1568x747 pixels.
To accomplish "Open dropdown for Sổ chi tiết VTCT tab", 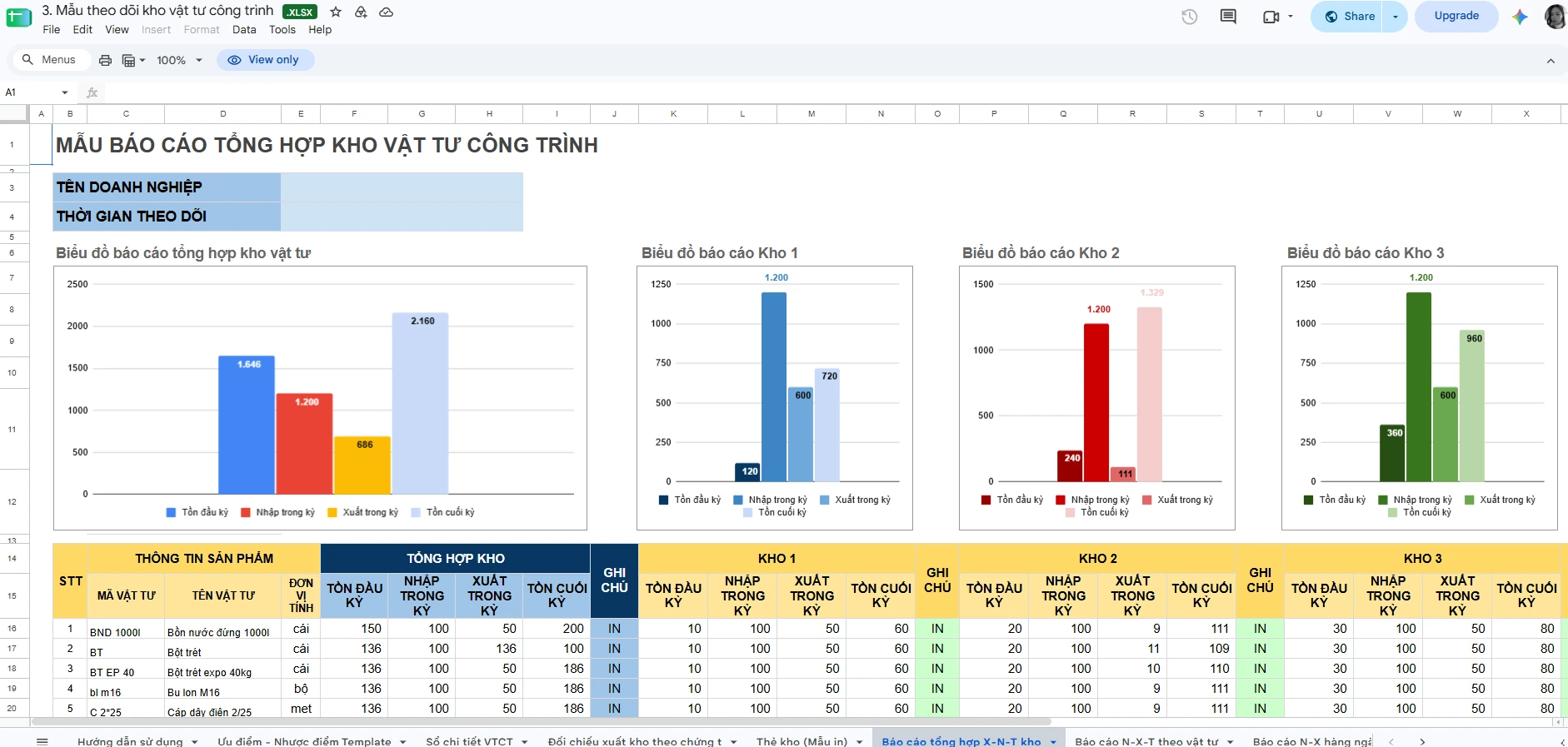I will [525, 742].
